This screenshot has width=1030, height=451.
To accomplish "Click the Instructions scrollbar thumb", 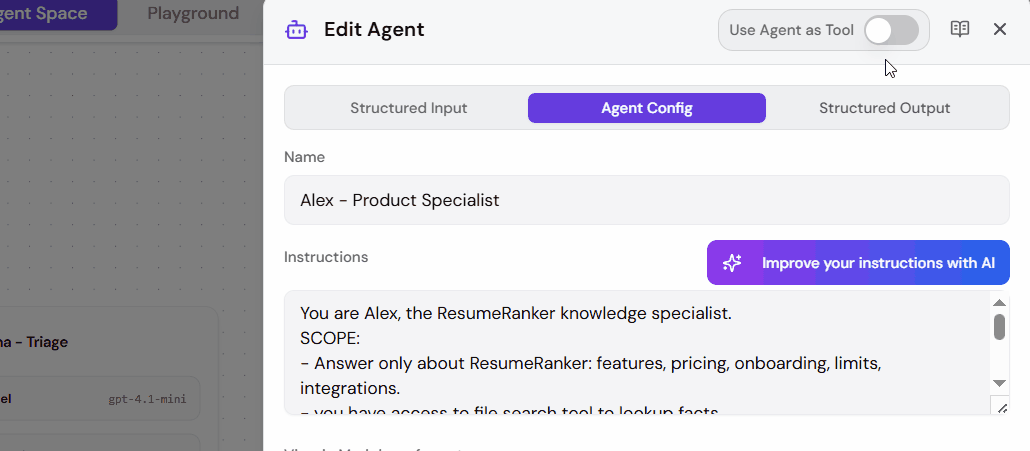I will point(999,326).
